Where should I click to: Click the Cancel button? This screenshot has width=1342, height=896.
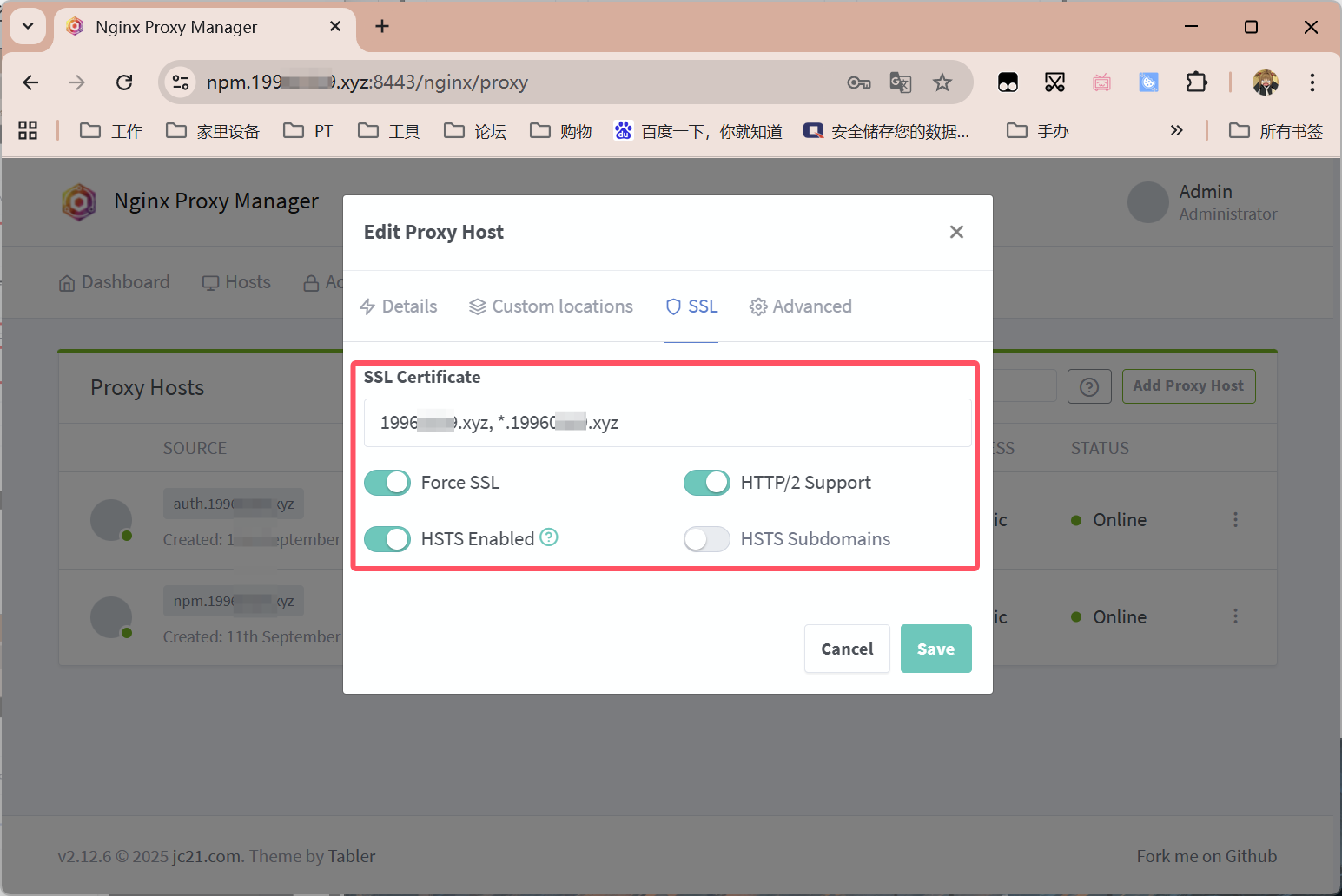click(x=847, y=649)
